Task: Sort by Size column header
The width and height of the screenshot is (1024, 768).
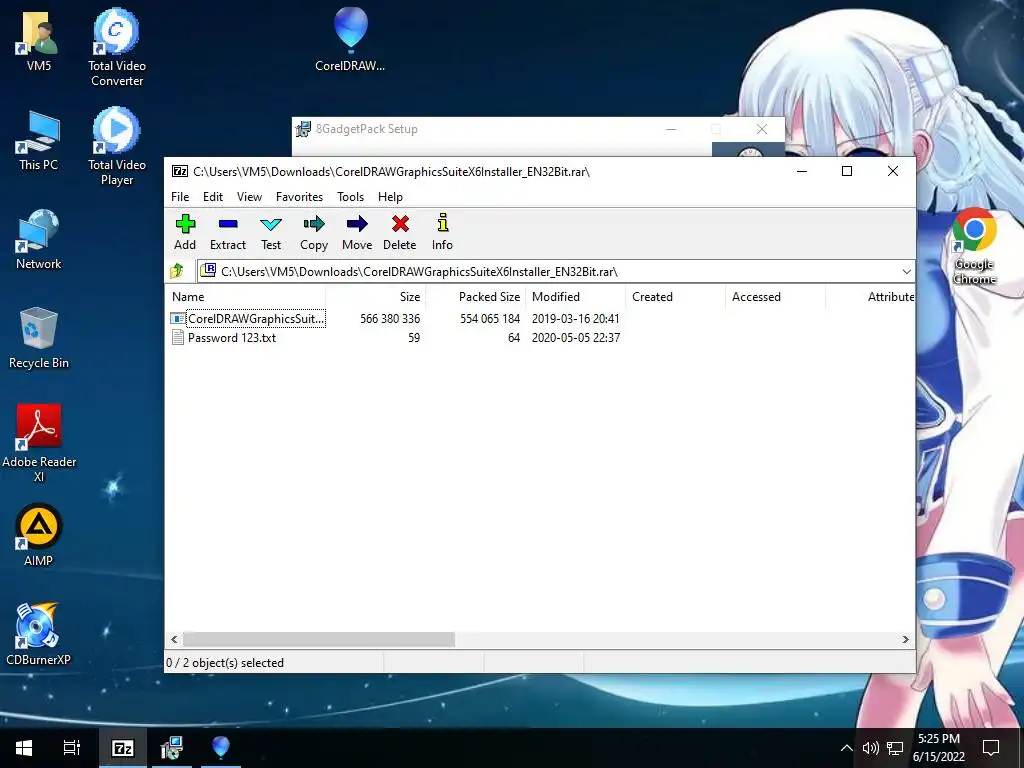Action: (x=376, y=296)
